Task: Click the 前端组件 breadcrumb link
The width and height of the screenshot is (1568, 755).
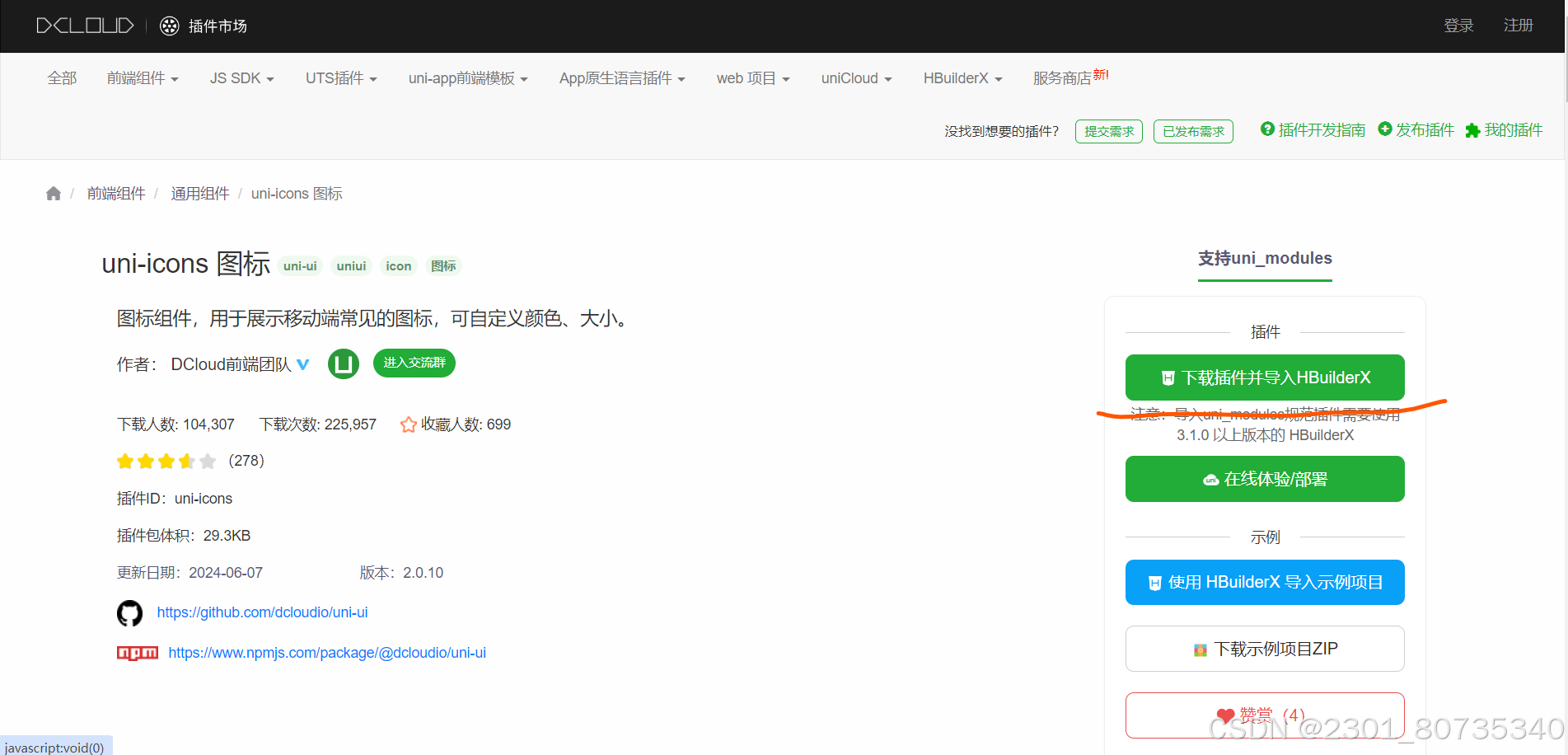Action: pyautogui.click(x=116, y=194)
